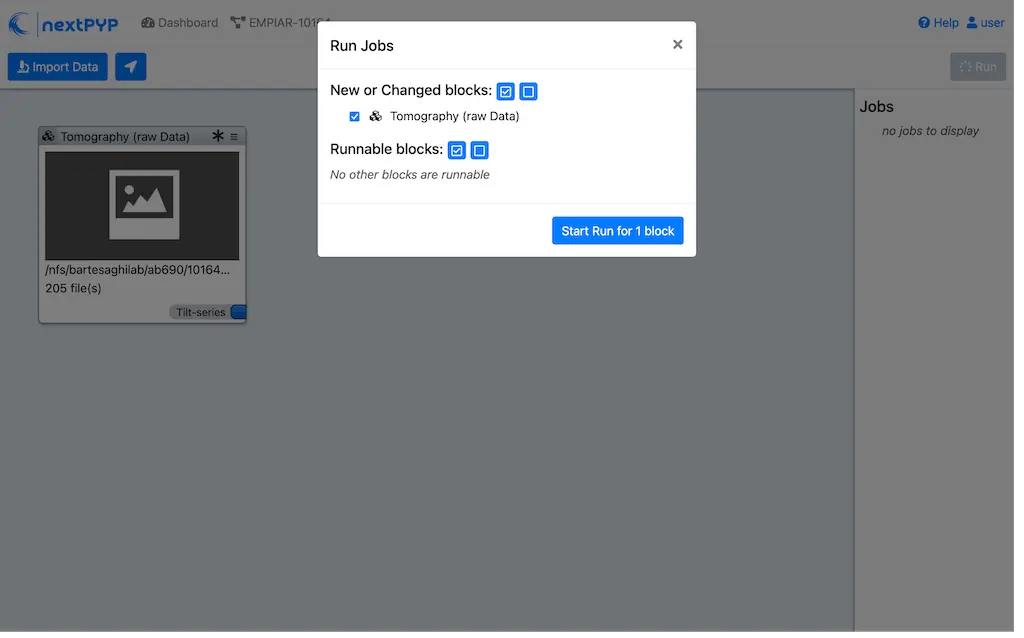Close the Run Jobs dialog
Image resolution: width=1024 pixels, height=638 pixels.
click(677, 45)
